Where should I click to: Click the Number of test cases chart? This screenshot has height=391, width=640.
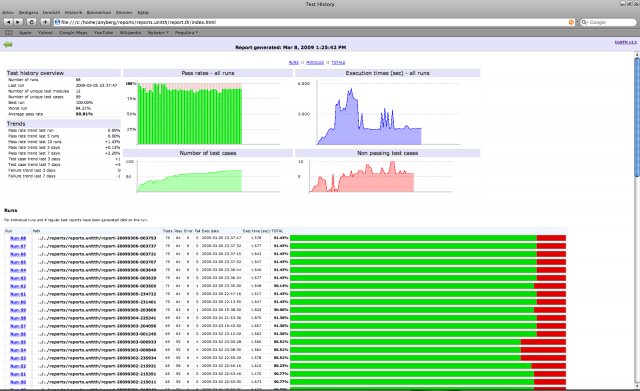coord(208,176)
